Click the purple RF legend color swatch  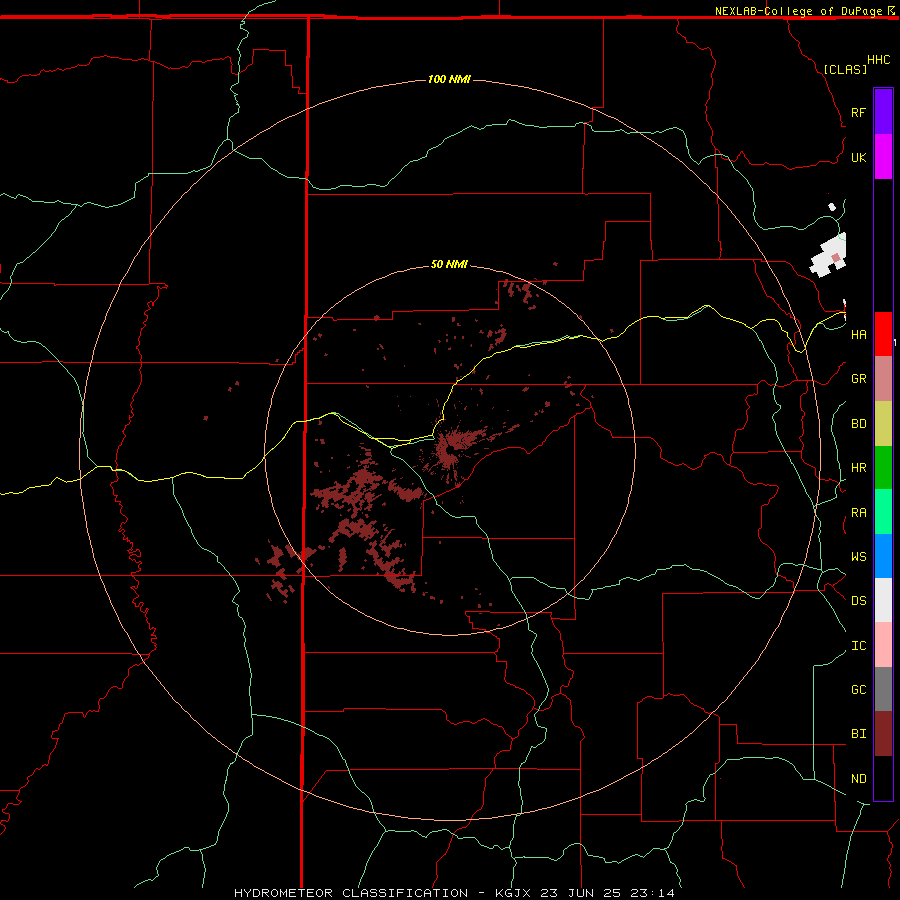(883, 112)
